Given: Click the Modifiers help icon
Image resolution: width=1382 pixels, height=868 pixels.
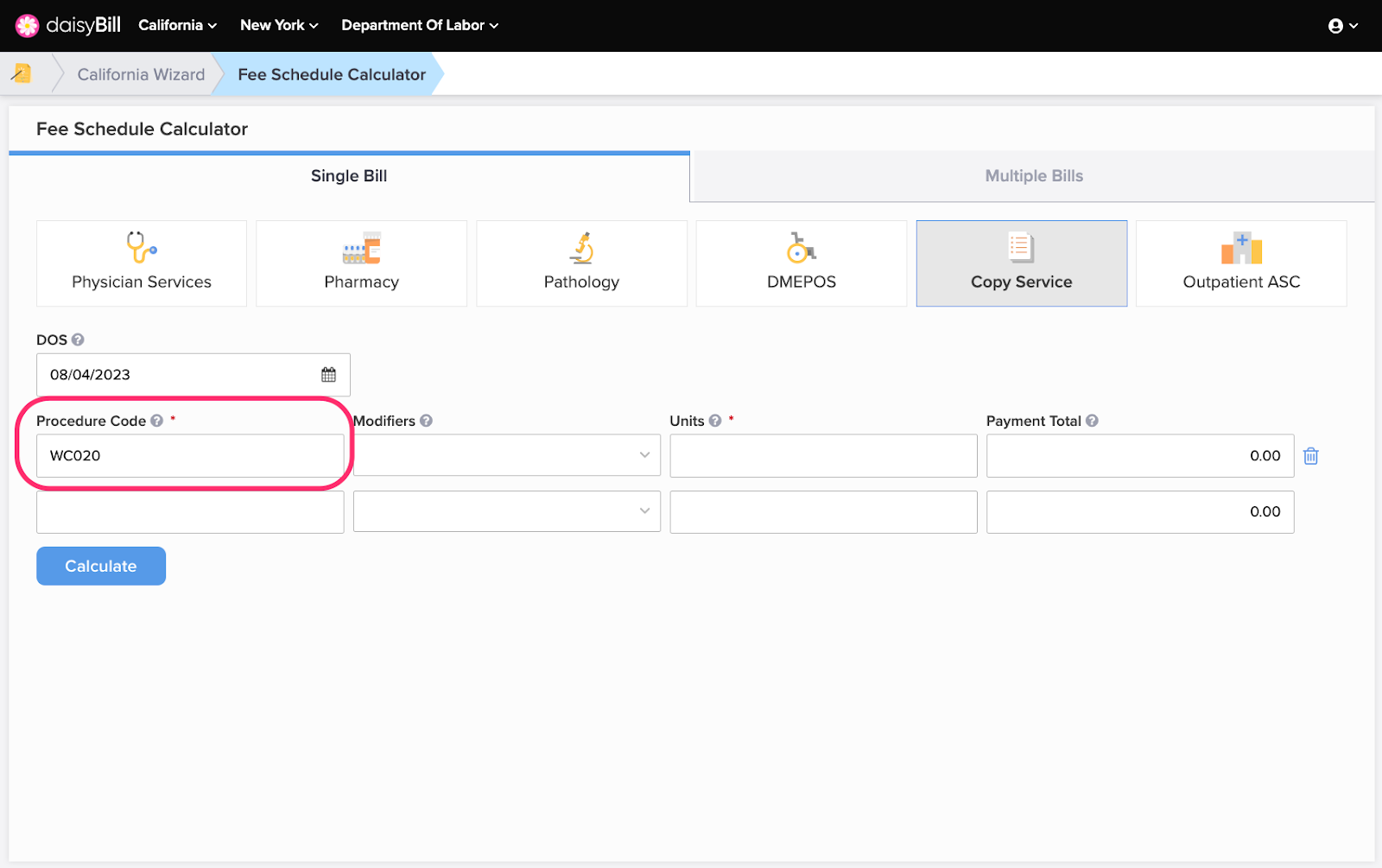Looking at the screenshot, I should pyautogui.click(x=426, y=421).
